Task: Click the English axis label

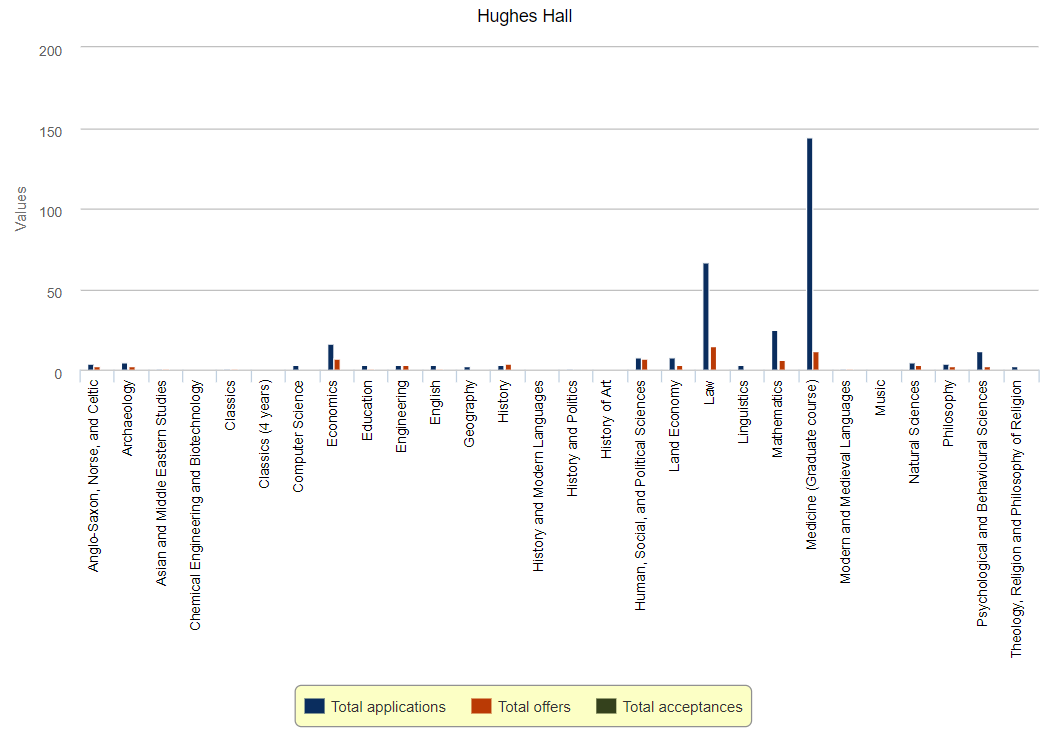Action: pos(435,402)
